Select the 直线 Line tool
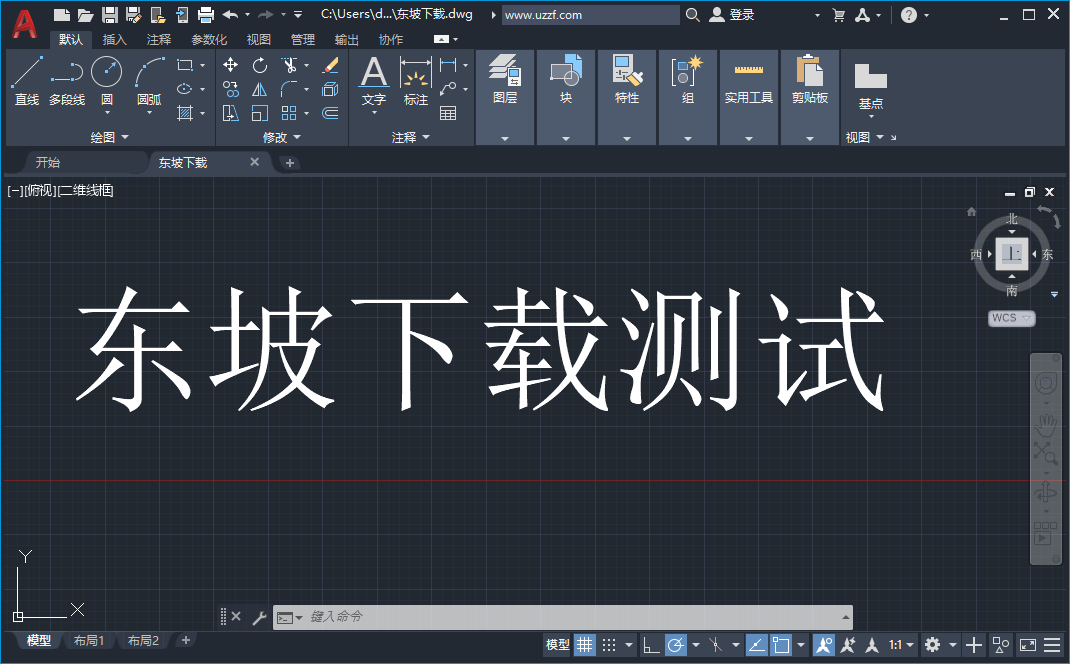1070x664 pixels. pyautogui.click(x=26, y=80)
